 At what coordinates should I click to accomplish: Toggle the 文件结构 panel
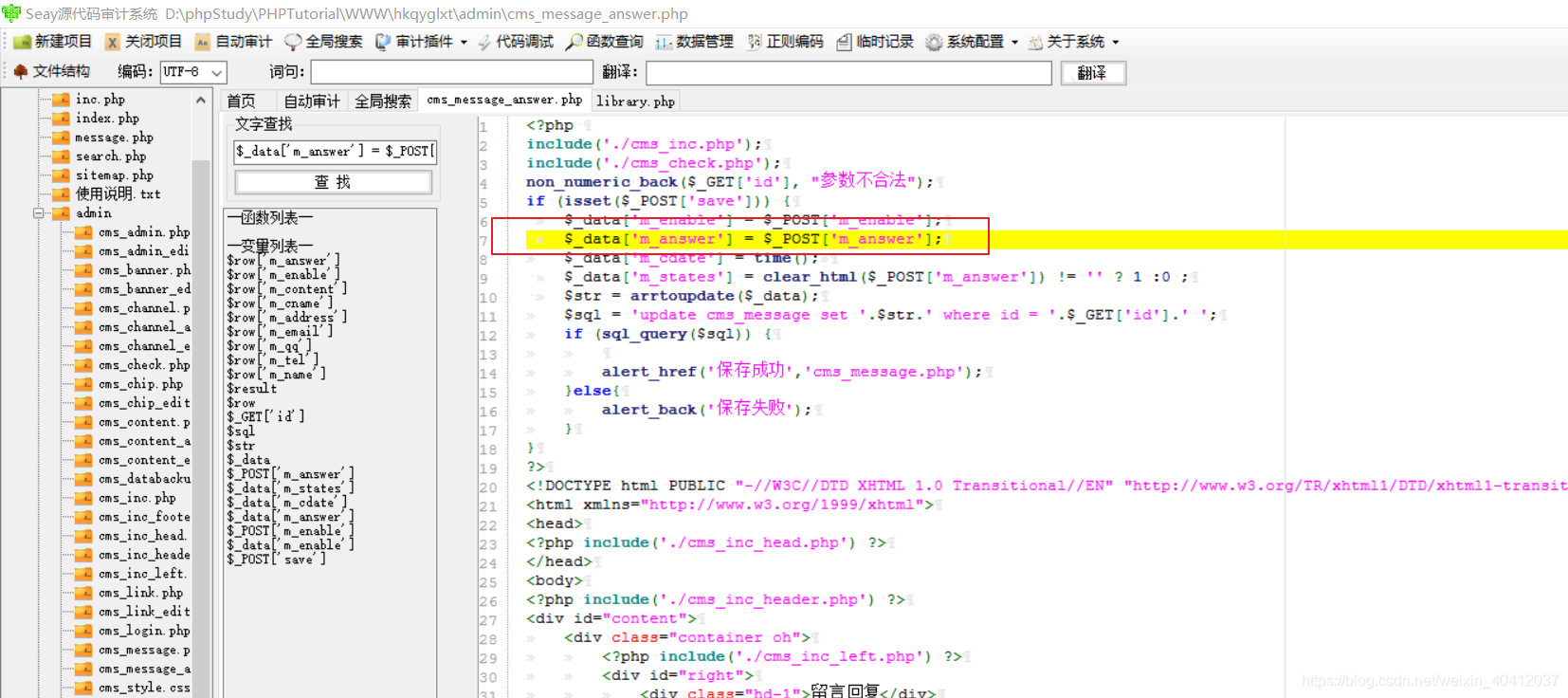point(52,71)
